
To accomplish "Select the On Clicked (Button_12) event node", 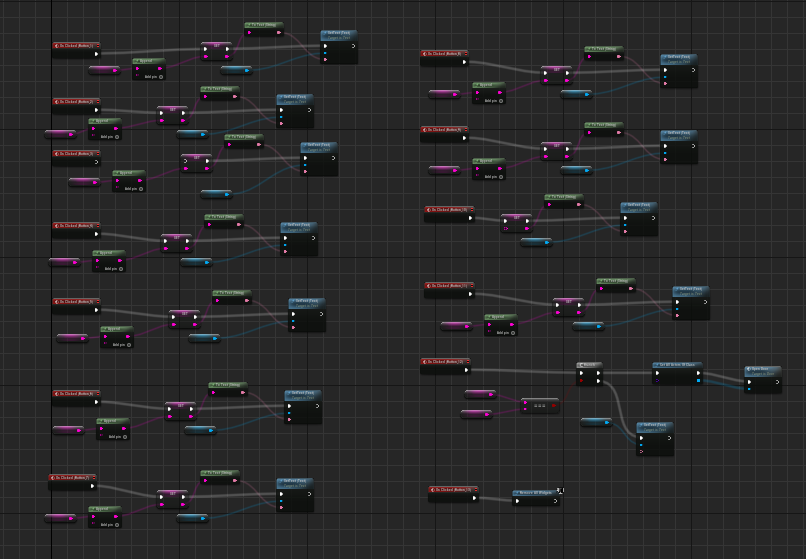I will click(x=446, y=366).
